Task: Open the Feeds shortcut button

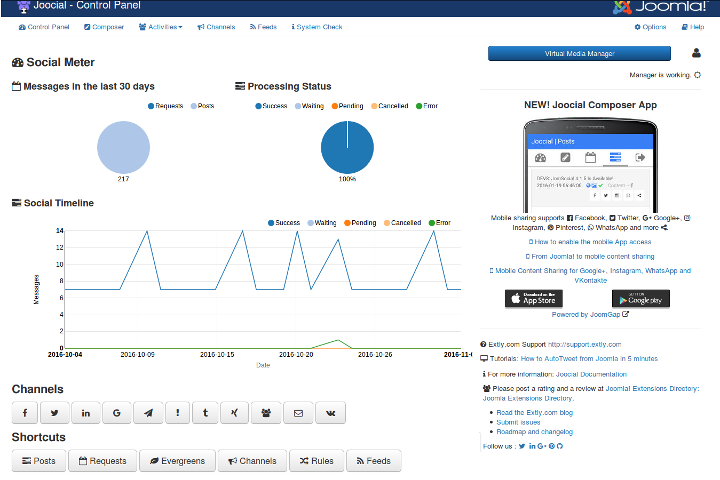Action: [374, 461]
